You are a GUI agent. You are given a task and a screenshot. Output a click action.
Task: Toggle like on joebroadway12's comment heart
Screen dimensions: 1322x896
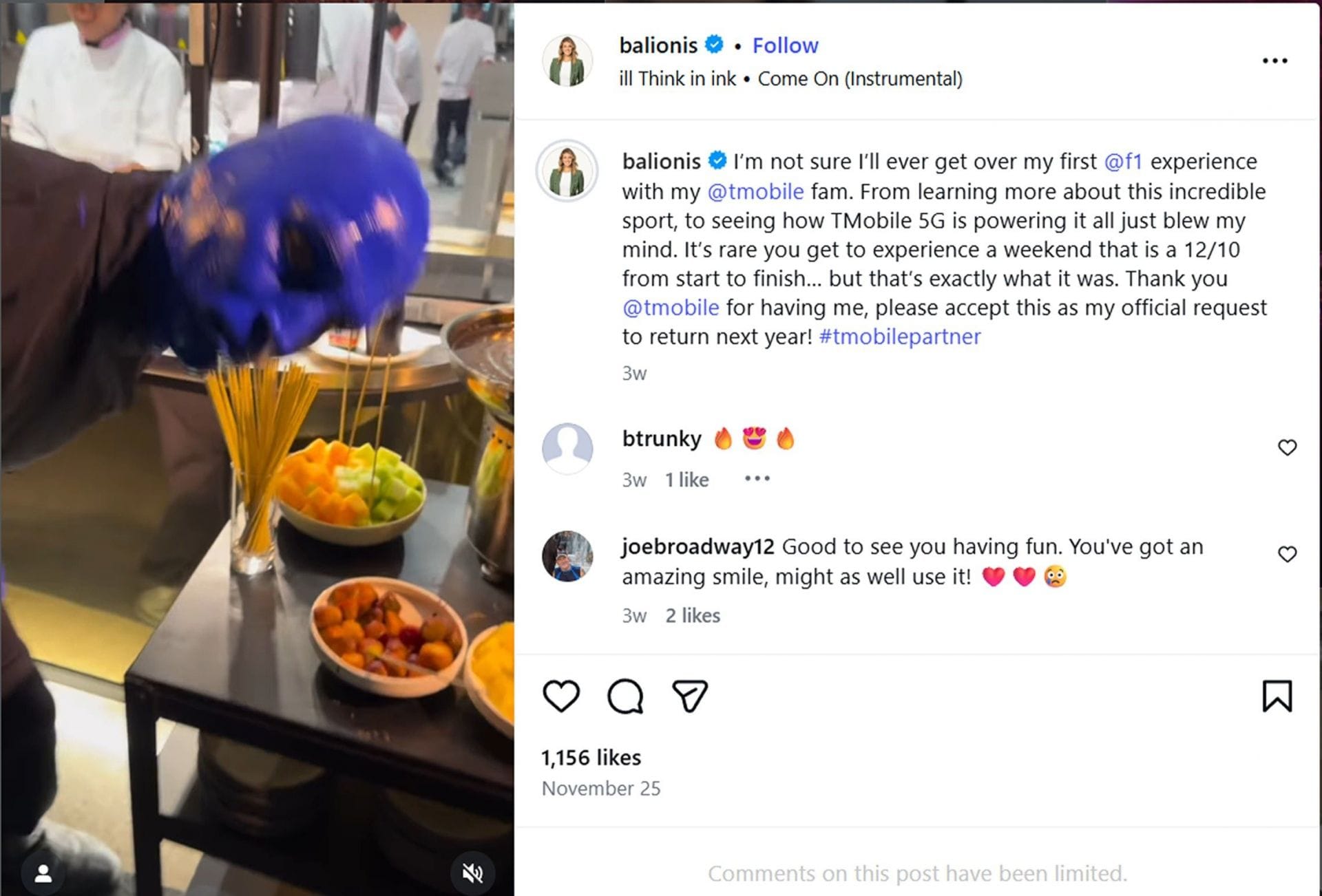(1287, 553)
